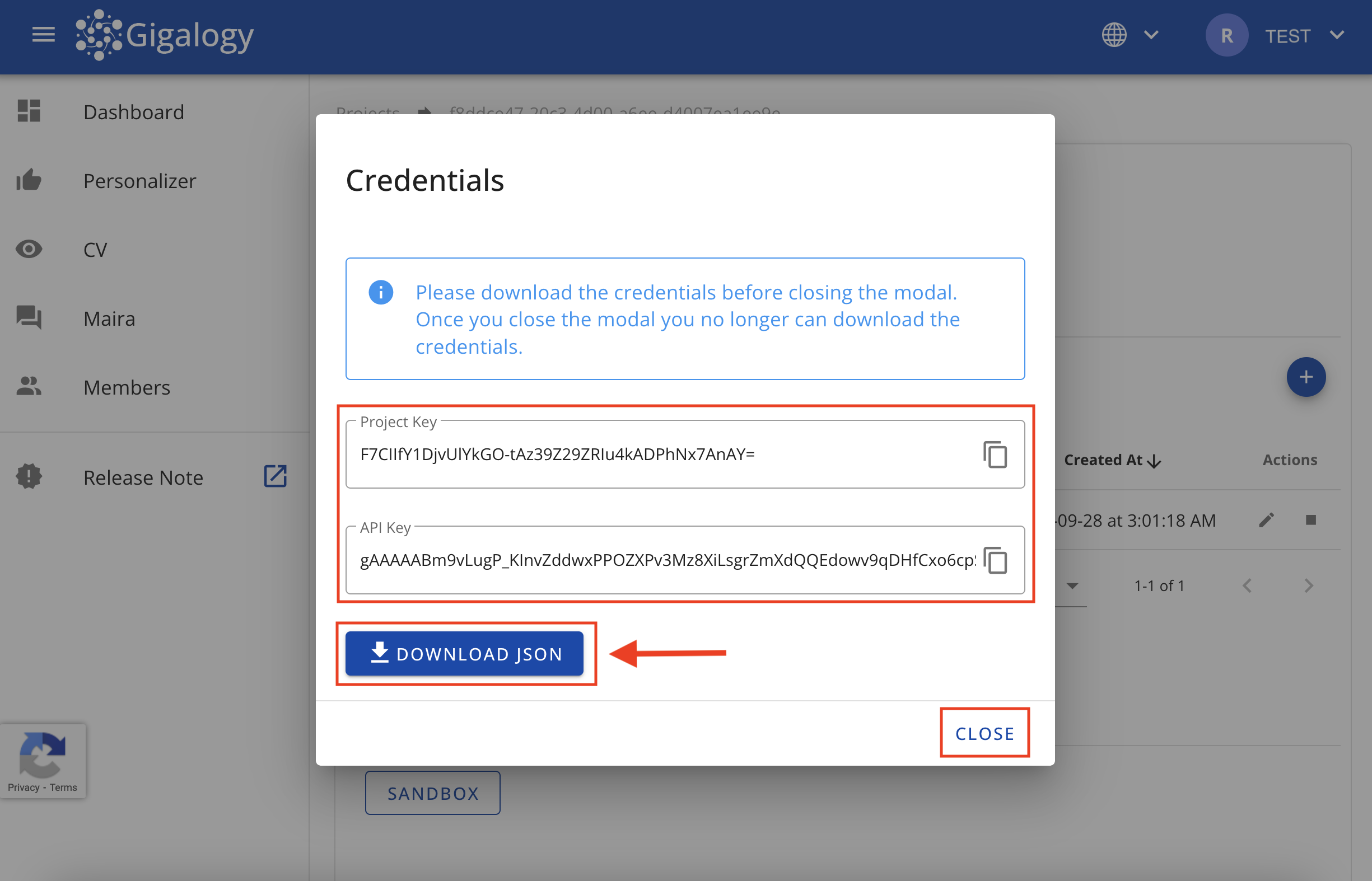1372x881 pixels.
Task: Click the Personalizer sidebar icon
Action: (x=27, y=181)
